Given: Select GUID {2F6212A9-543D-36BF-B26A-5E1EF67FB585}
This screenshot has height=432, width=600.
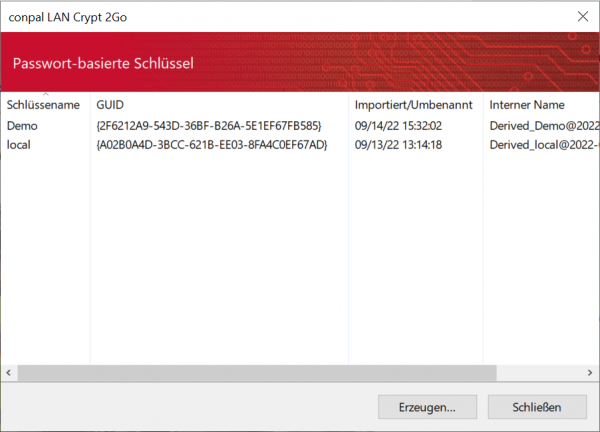Looking at the screenshot, I should [209, 126].
